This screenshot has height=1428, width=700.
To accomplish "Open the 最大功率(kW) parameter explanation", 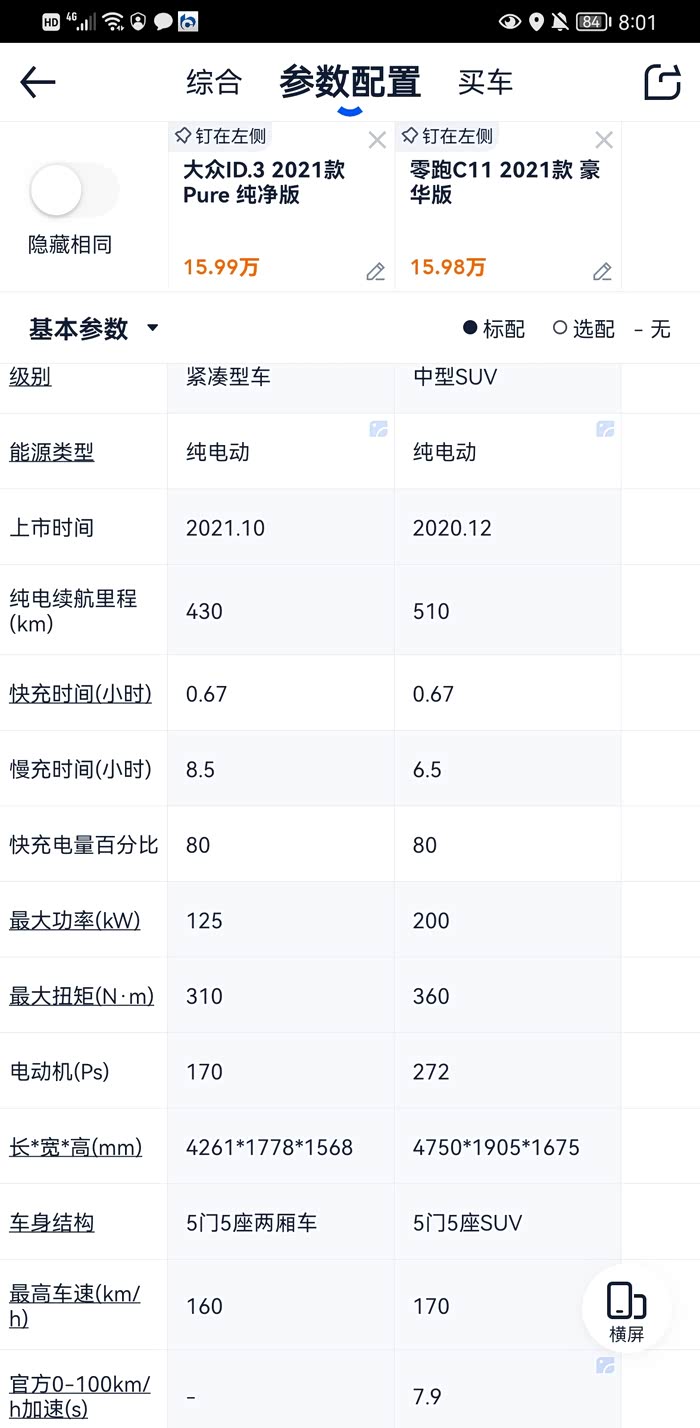I will pyautogui.click(x=75, y=920).
